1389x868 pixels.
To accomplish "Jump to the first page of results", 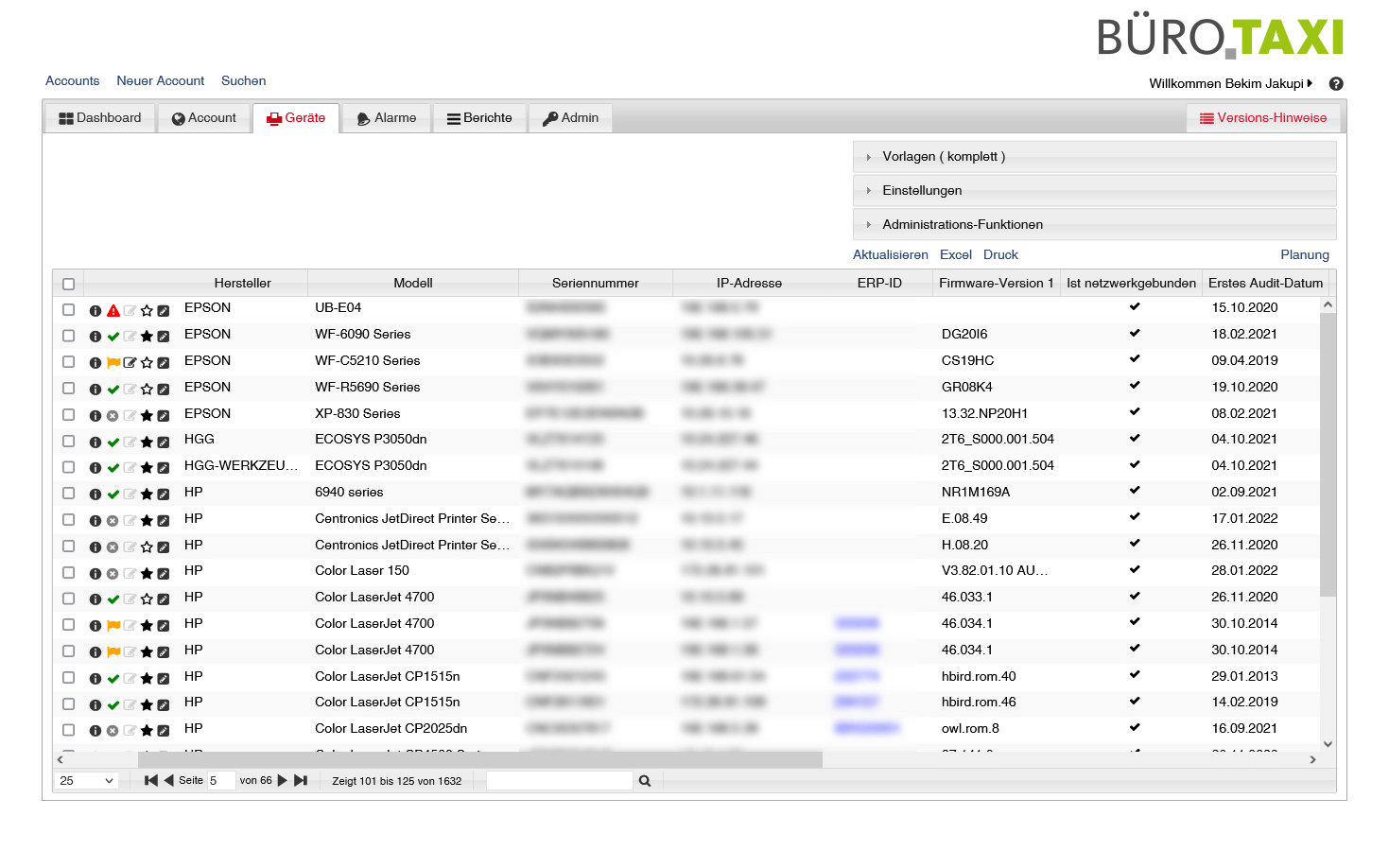I will [x=150, y=781].
